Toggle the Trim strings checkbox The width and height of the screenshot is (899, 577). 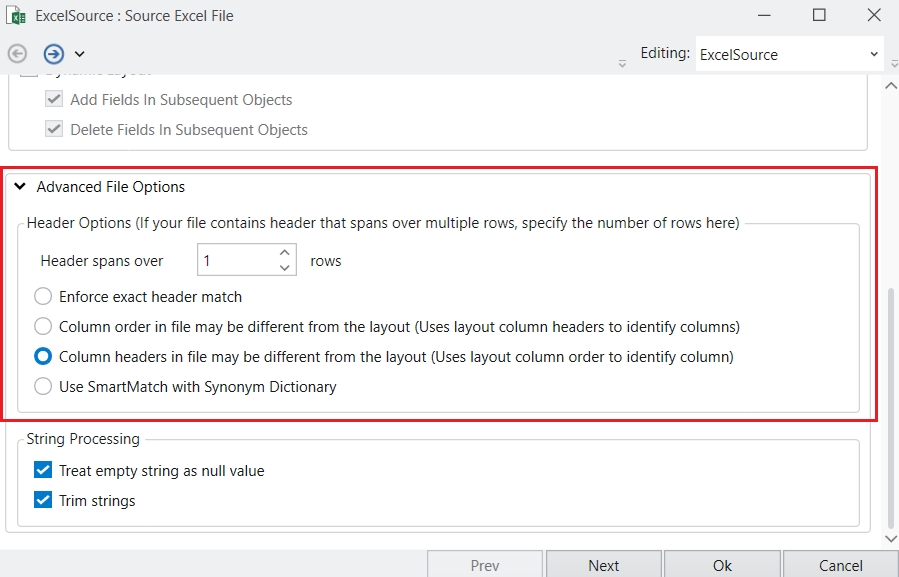pos(43,500)
